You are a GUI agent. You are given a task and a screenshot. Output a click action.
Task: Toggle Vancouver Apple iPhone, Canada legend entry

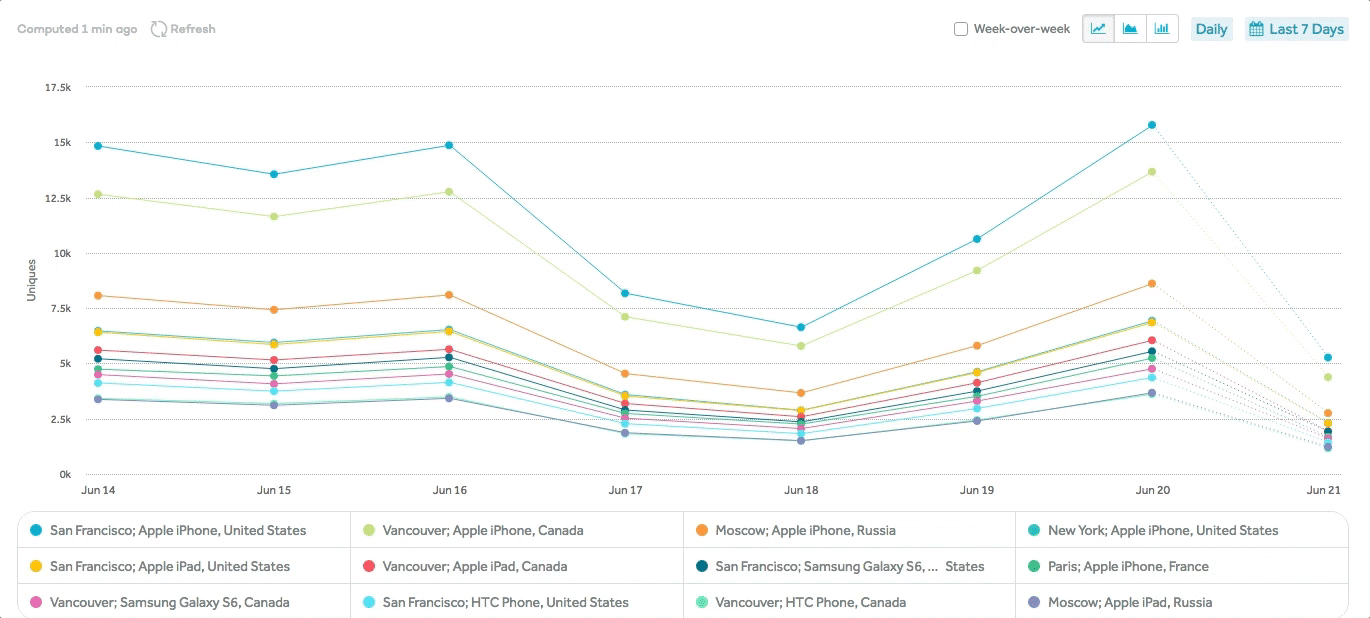482,530
